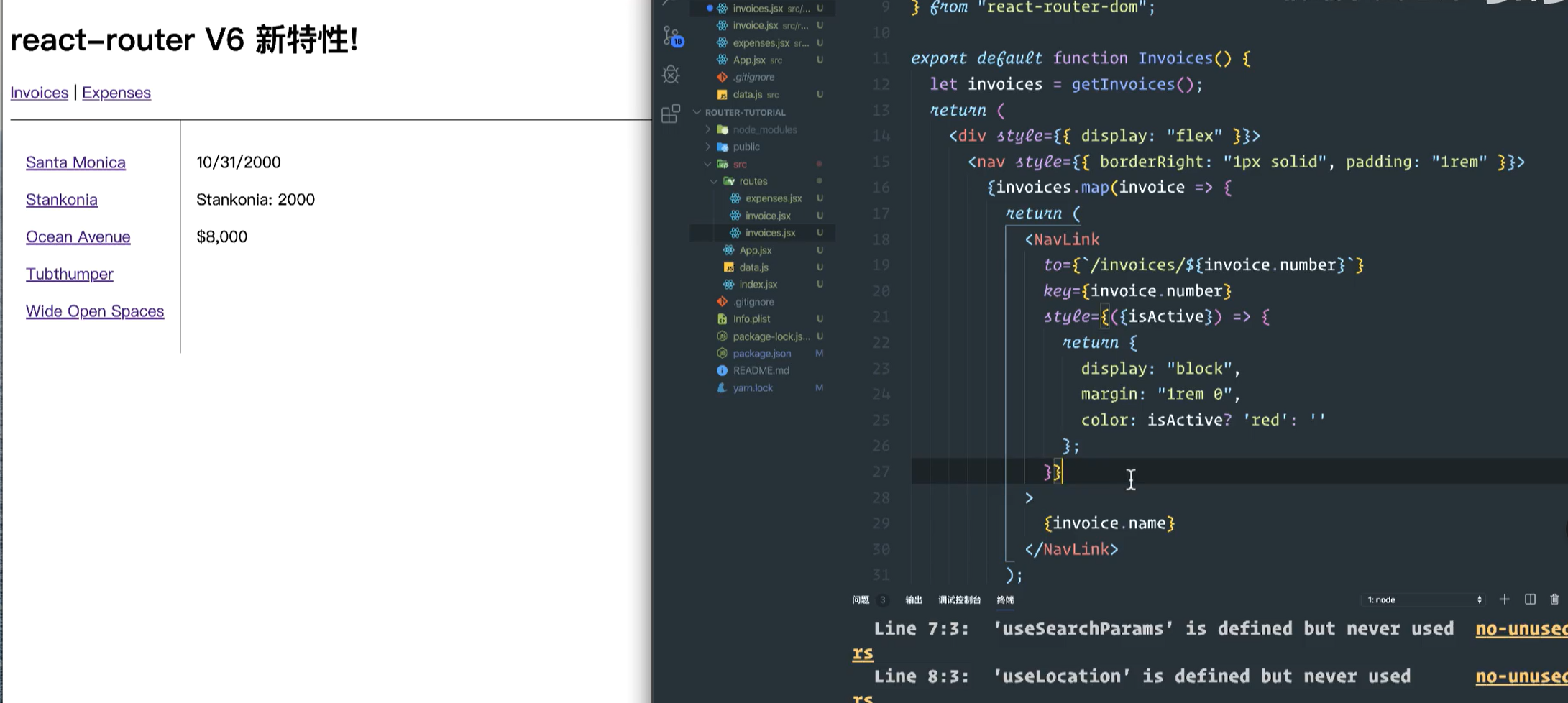
Task: Open the Stankonia invoice link
Action: pos(62,200)
